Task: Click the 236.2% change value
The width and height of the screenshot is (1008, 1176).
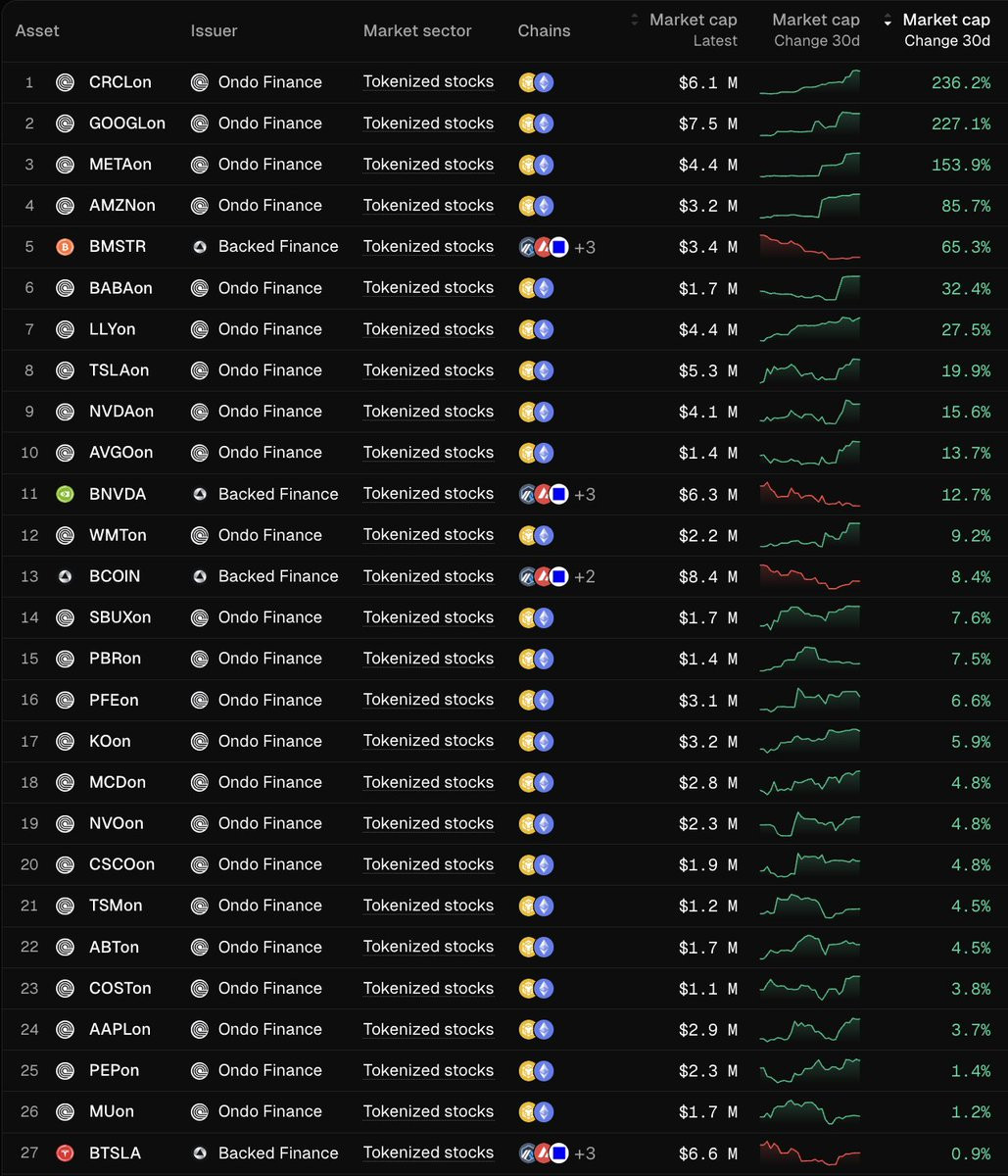Action: click(x=961, y=83)
